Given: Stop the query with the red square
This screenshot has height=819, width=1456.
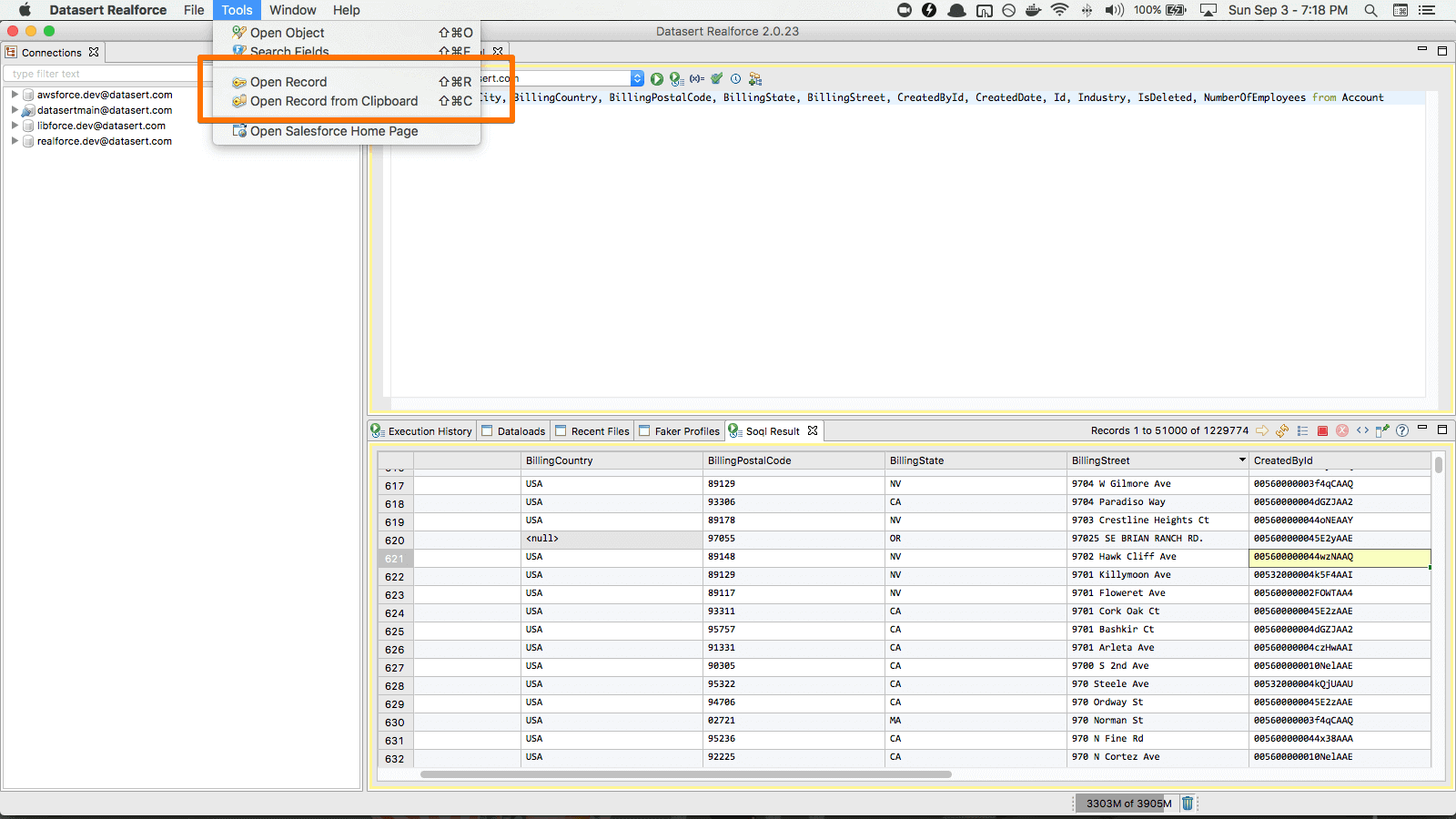Looking at the screenshot, I should 1322,430.
